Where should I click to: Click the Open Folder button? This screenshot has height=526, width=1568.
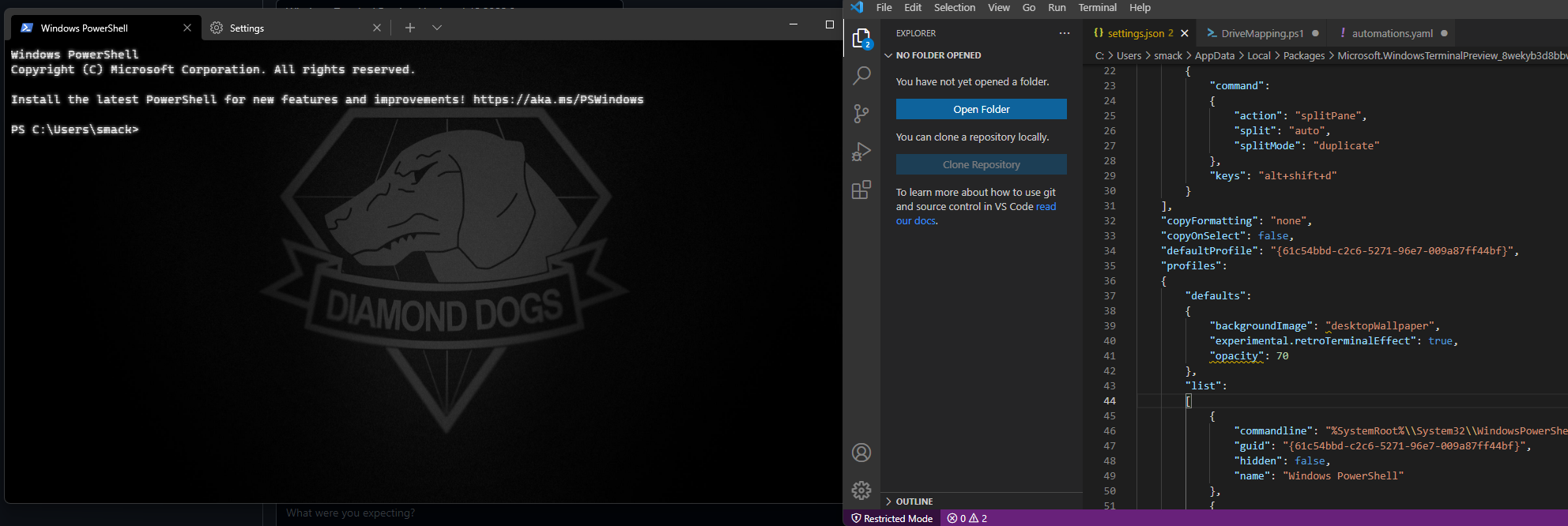pos(982,109)
